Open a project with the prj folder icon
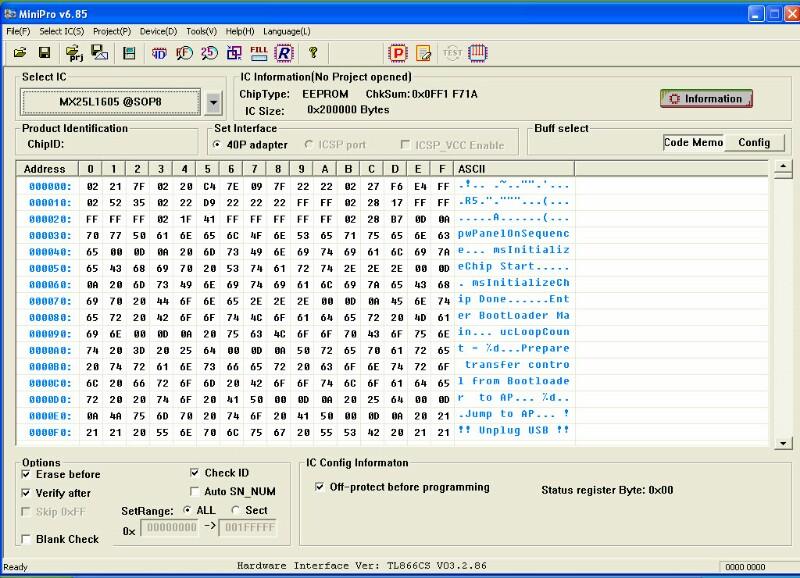The width and height of the screenshot is (800, 578). point(74,53)
